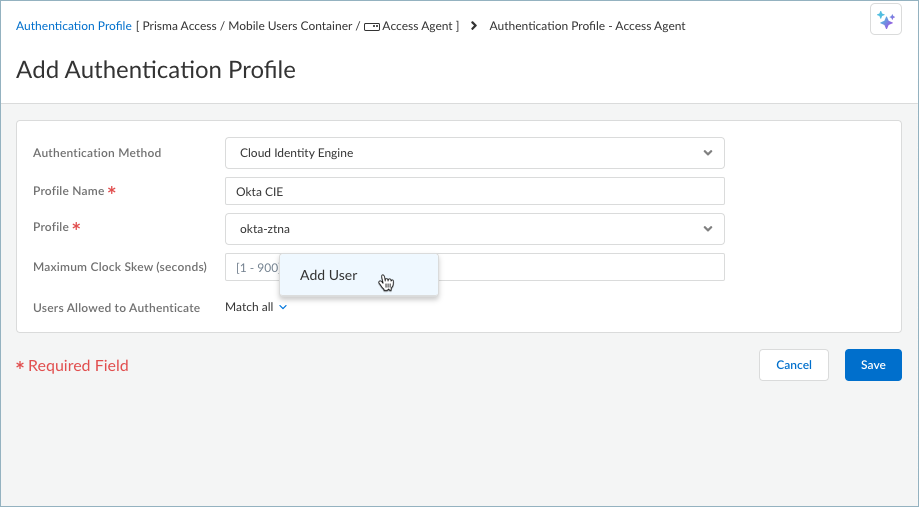Click the blue chevron beside Match all
Screen dimensions: 919x507
point(283,308)
